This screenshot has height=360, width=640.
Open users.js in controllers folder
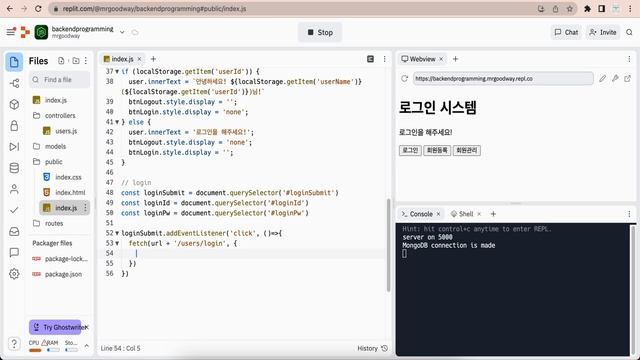point(66,131)
